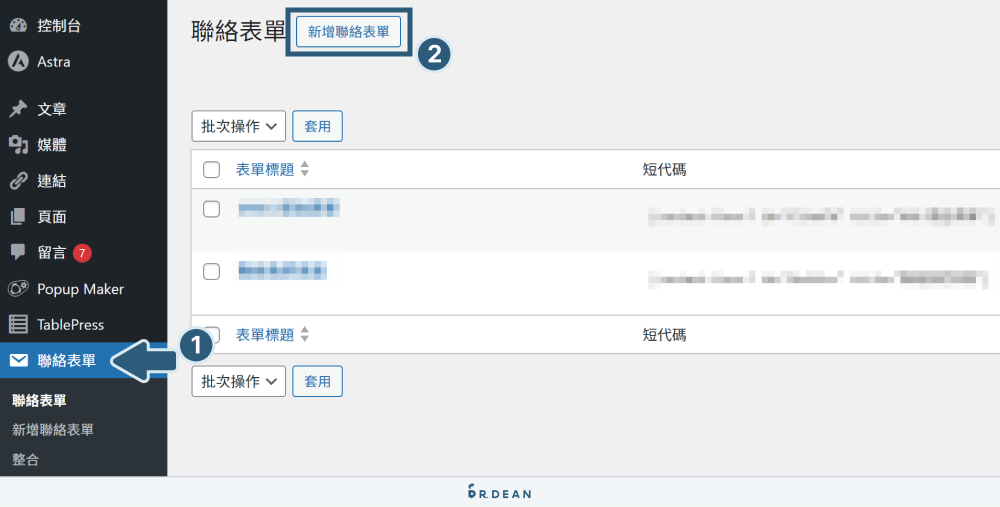The width and height of the screenshot is (1000, 507).
Task: Sort by bottom 表單標題 arrows icon
Action: [305, 334]
